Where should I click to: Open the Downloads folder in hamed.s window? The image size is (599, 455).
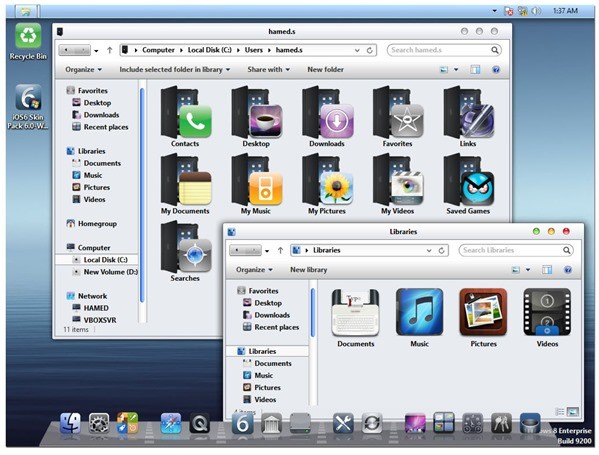point(327,112)
